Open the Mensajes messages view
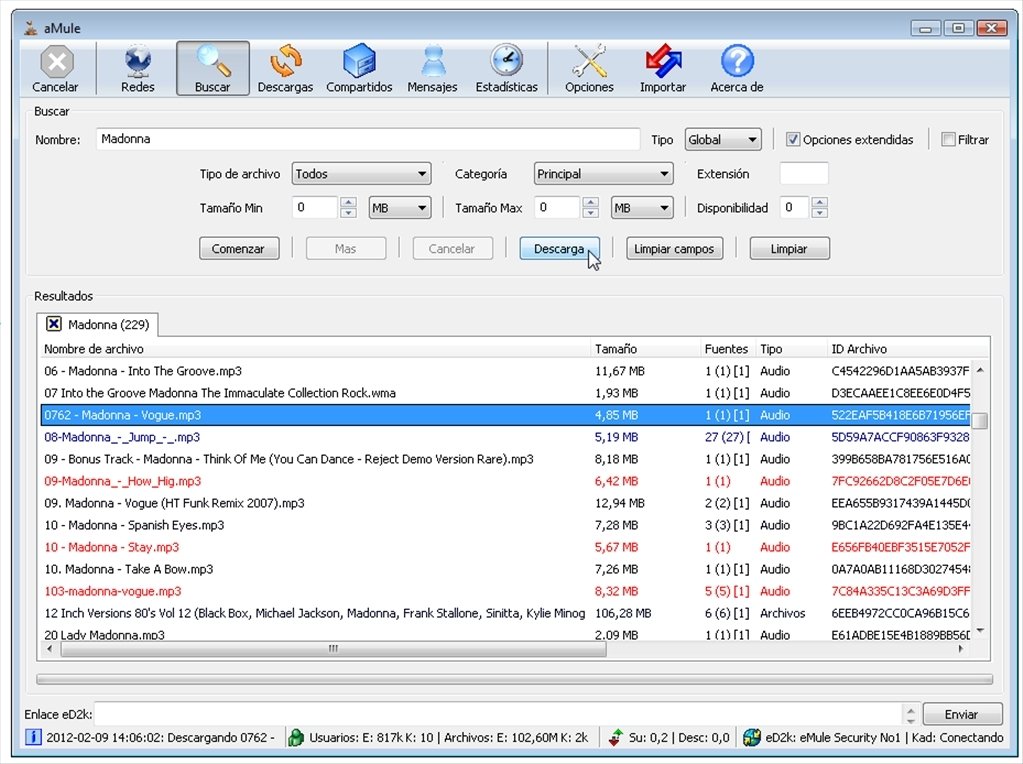Image resolution: width=1023 pixels, height=764 pixels. tap(432, 69)
